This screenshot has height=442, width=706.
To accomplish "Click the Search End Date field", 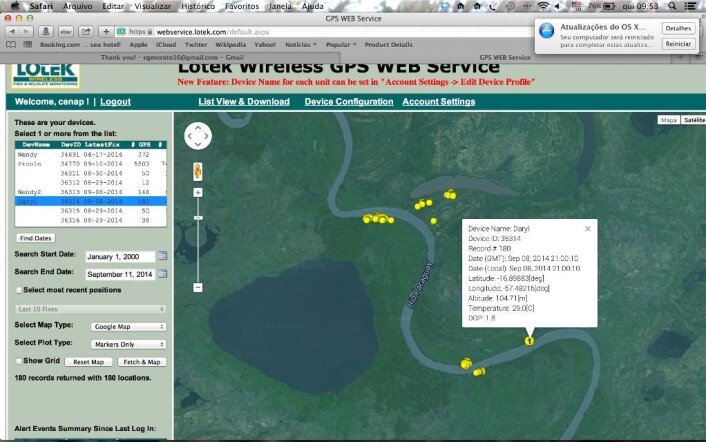I will tap(120, 274).
